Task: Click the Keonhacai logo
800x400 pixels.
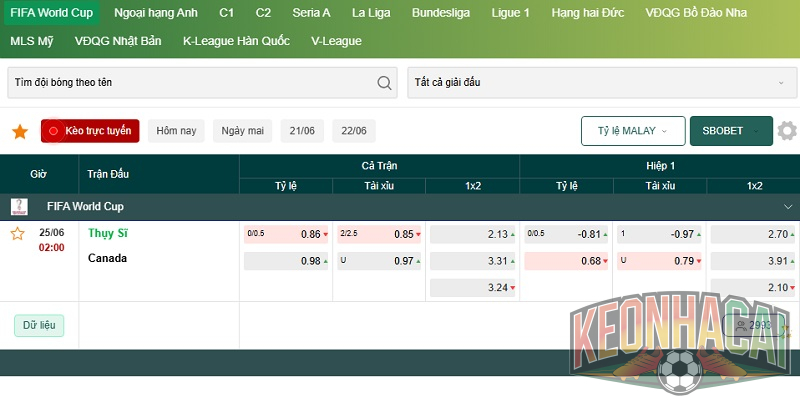Action: (681, 343)
